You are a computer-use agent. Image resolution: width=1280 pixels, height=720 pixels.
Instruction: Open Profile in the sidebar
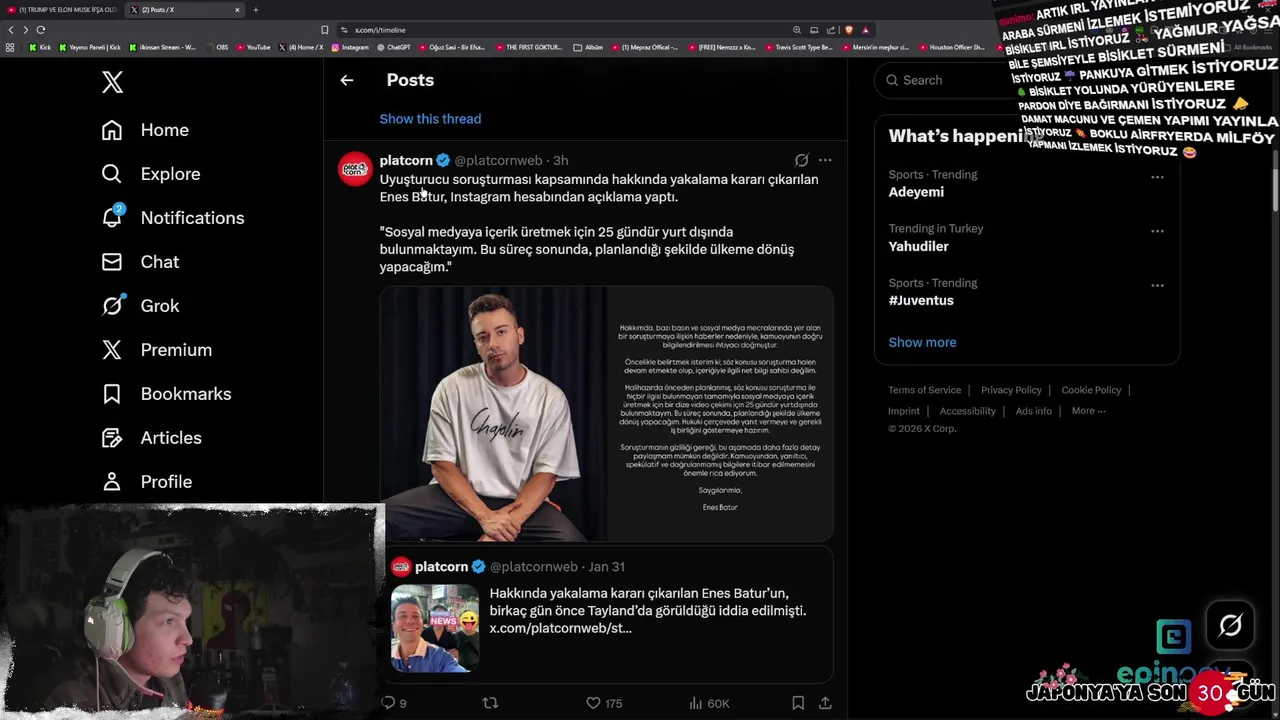point(146,482)
